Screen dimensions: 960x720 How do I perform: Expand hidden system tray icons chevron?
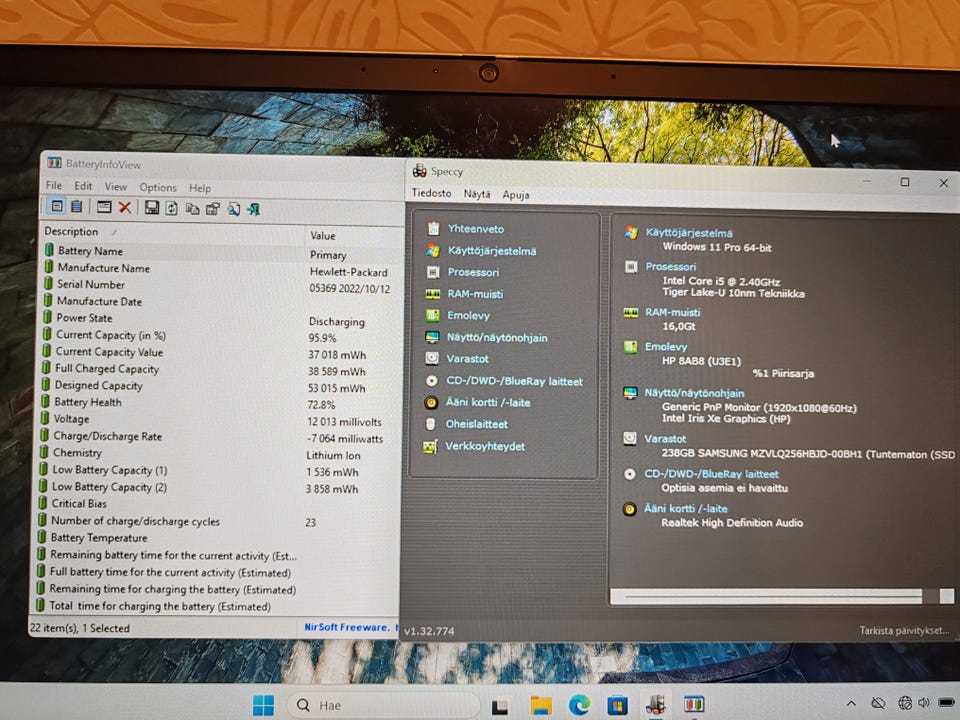[851, 704]
